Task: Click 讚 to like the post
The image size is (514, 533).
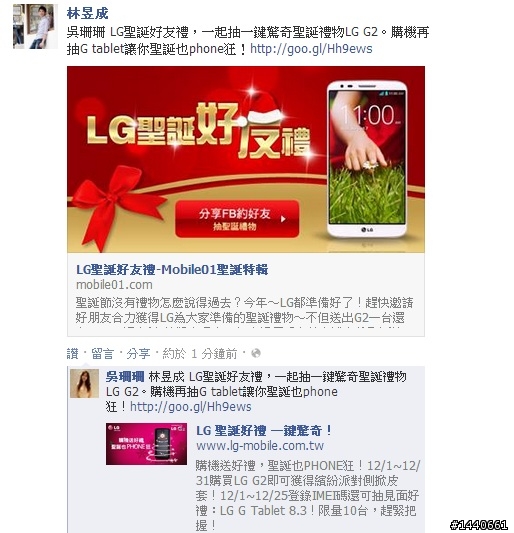Action: 72,354
